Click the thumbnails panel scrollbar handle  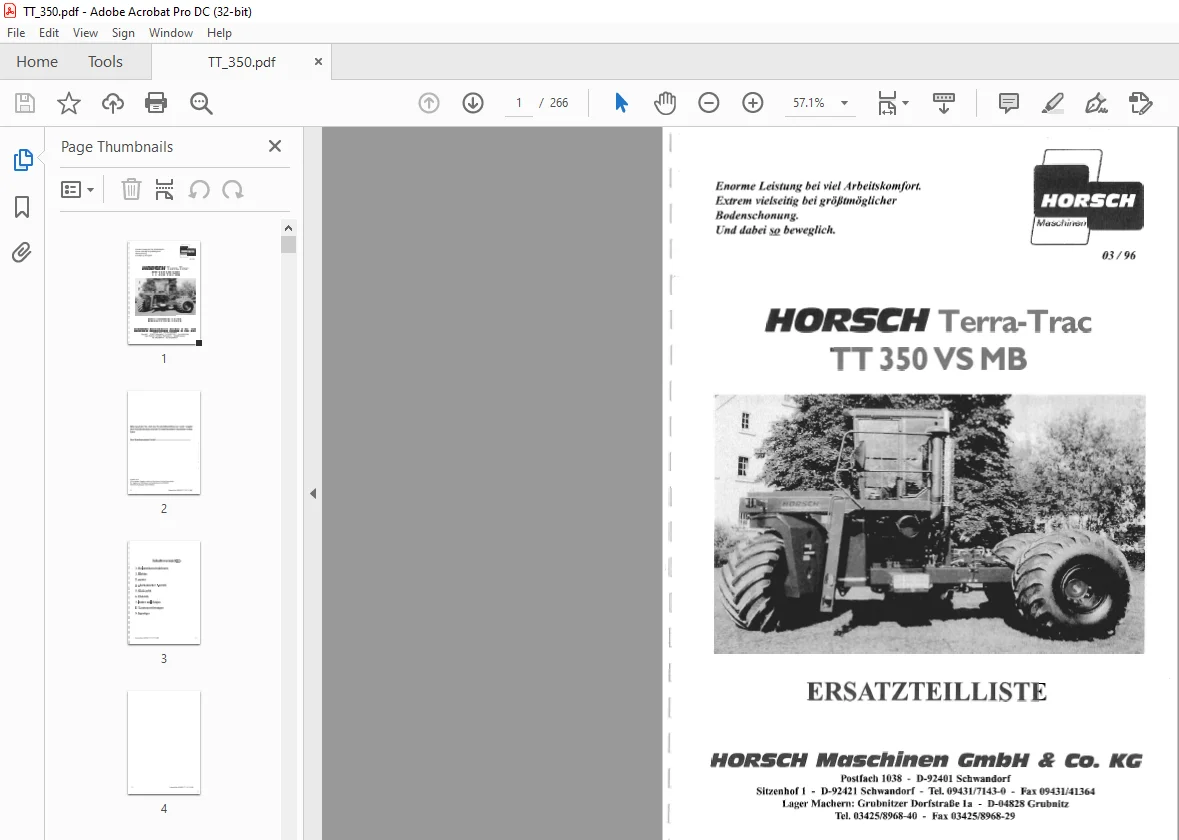(289, 244)
